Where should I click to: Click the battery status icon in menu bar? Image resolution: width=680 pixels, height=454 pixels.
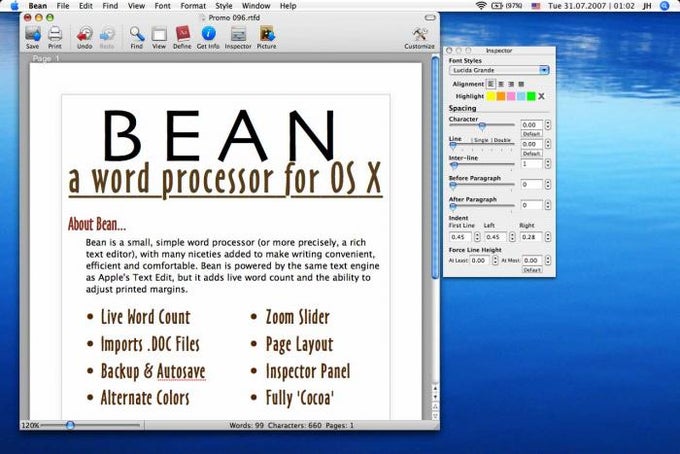497,6
